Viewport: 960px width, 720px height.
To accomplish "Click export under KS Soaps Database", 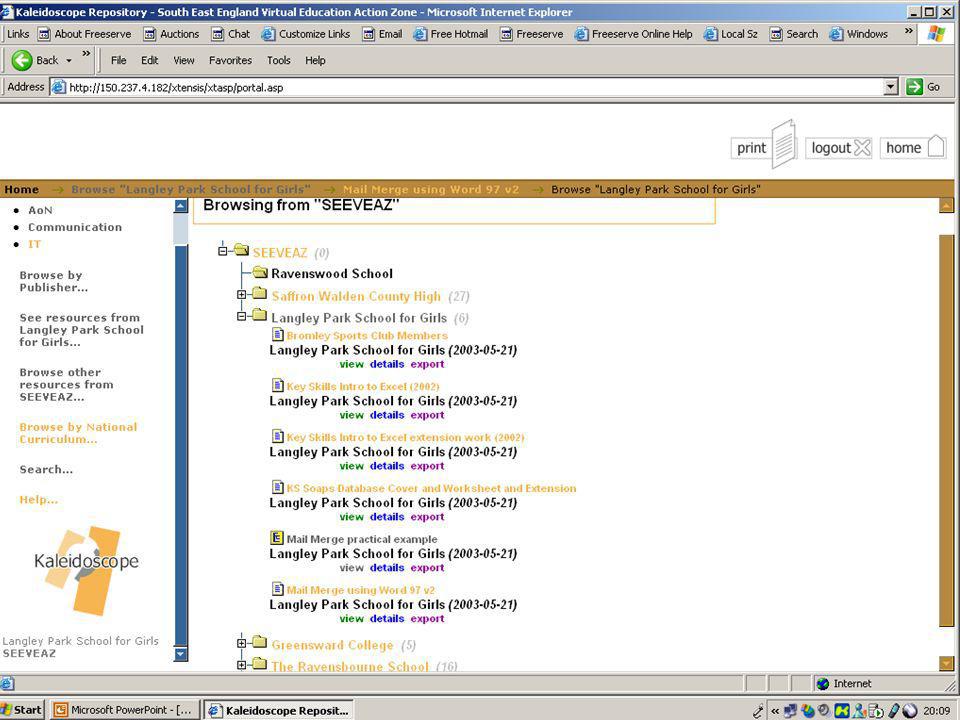I will click(x=427, y=517).
